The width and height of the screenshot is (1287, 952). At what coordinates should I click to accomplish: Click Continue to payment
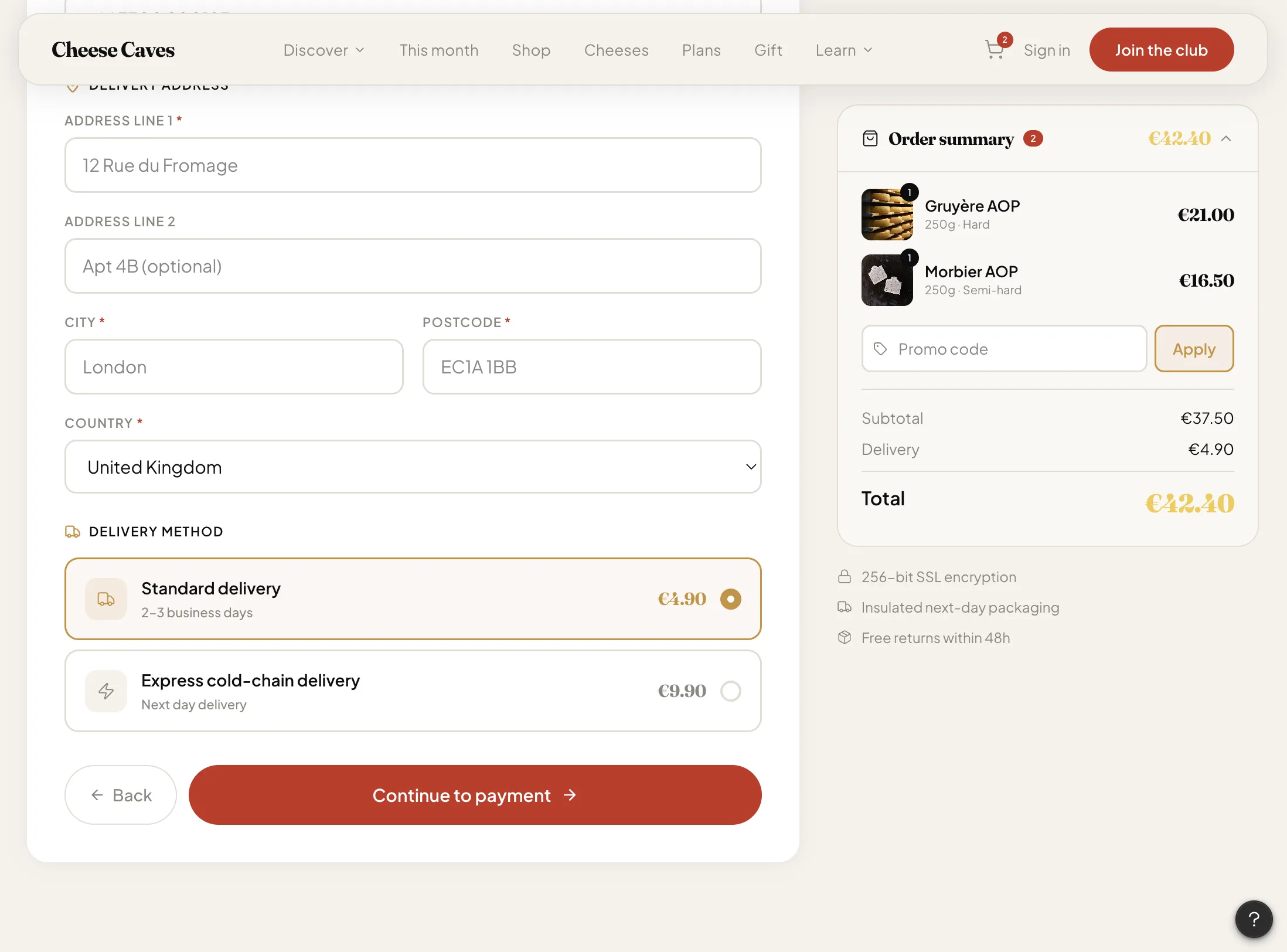point(475,795)
